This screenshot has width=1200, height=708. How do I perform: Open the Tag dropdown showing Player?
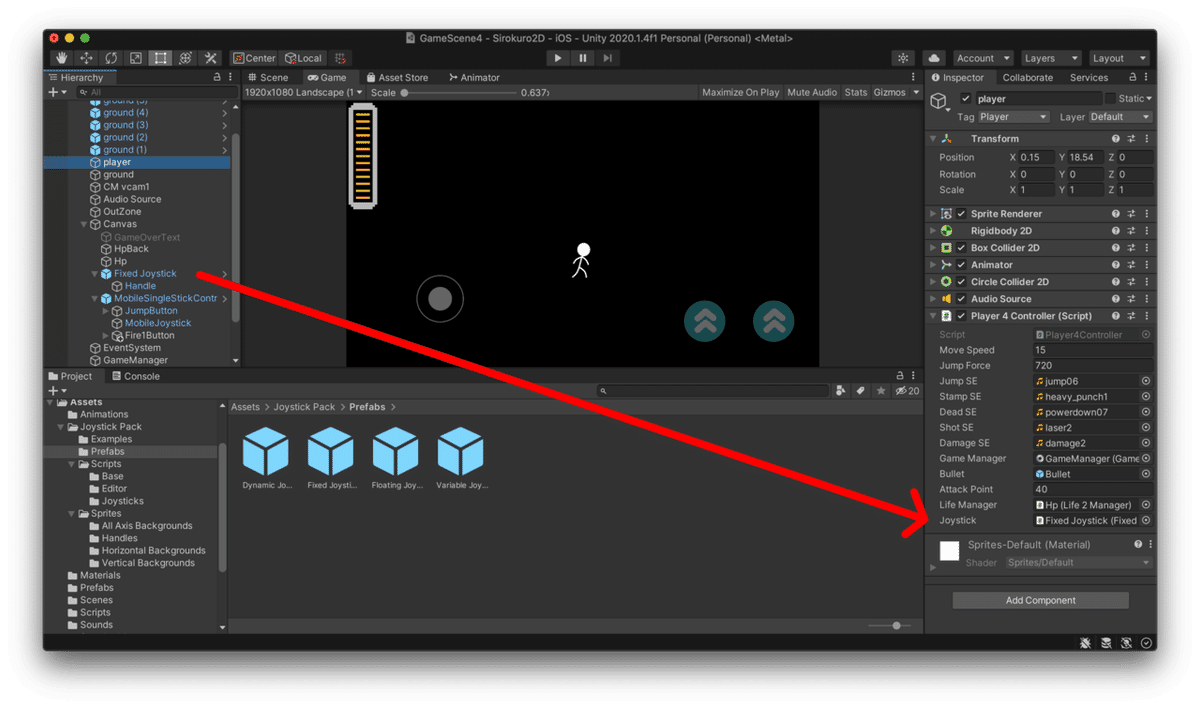point(1013,117)
